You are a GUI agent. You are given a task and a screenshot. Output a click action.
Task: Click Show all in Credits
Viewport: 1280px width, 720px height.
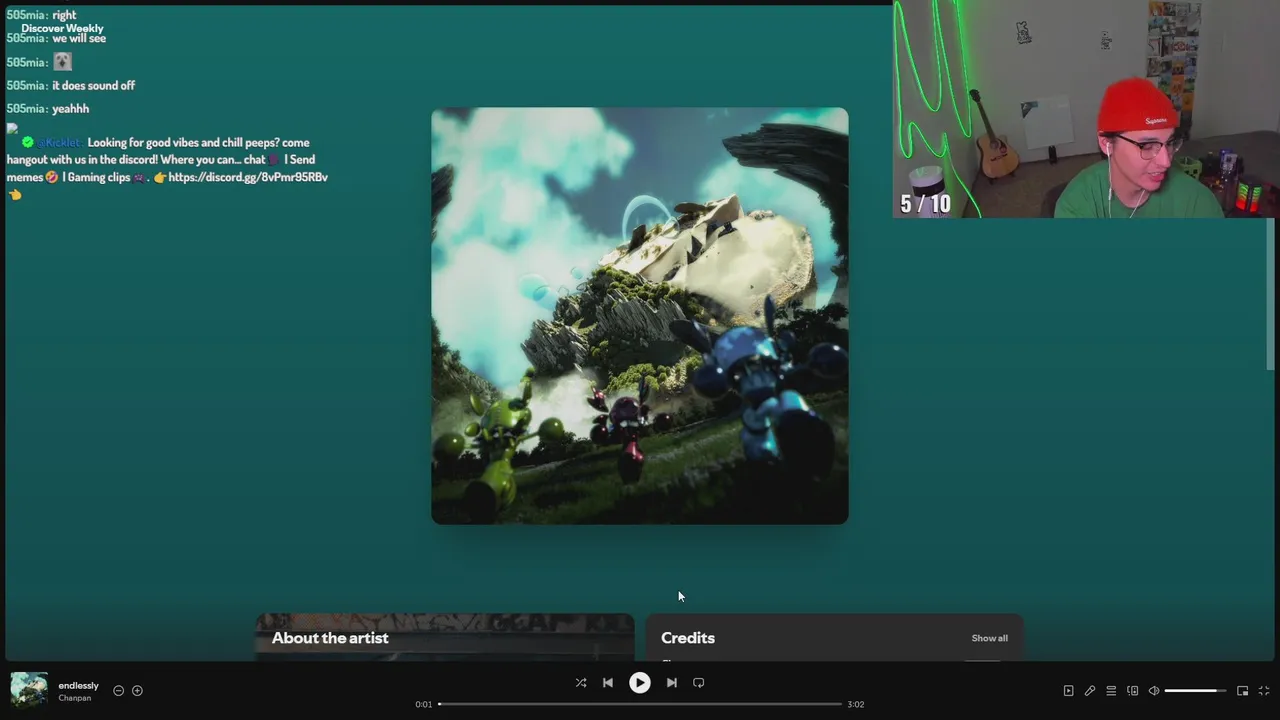989,638
